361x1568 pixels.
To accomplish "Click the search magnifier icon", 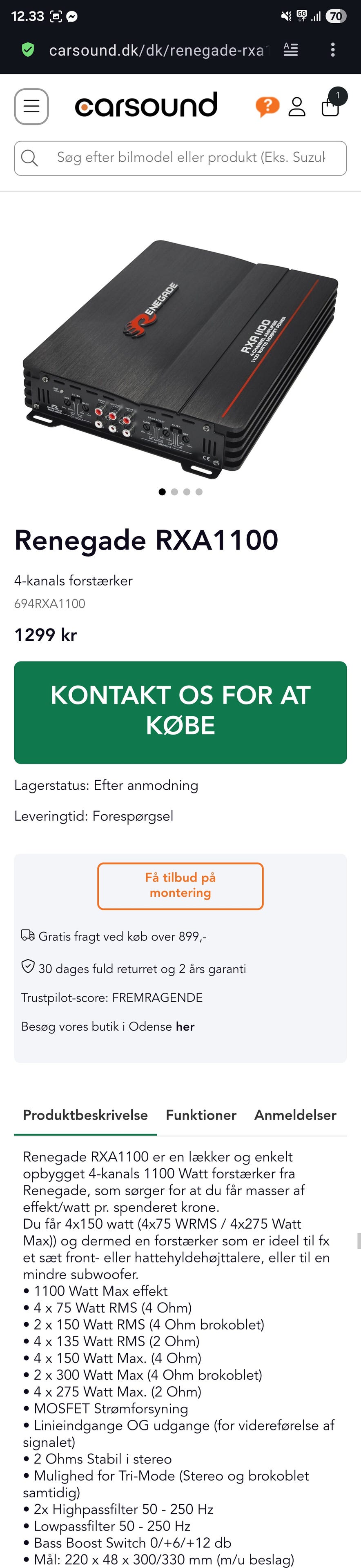I will pos(29,158).
